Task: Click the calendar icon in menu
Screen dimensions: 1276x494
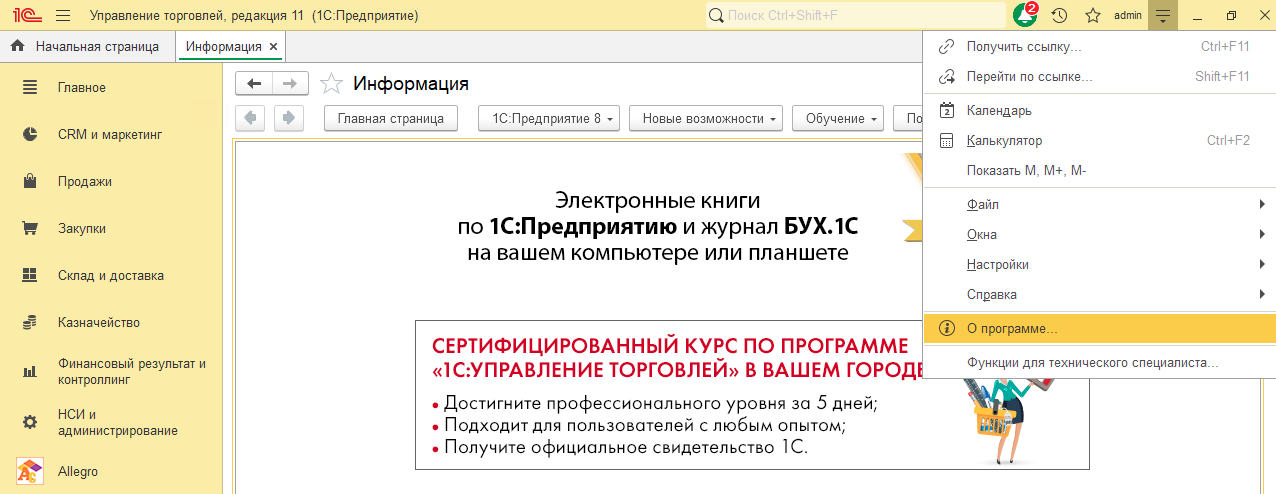Action: click(x=947, y=111)
